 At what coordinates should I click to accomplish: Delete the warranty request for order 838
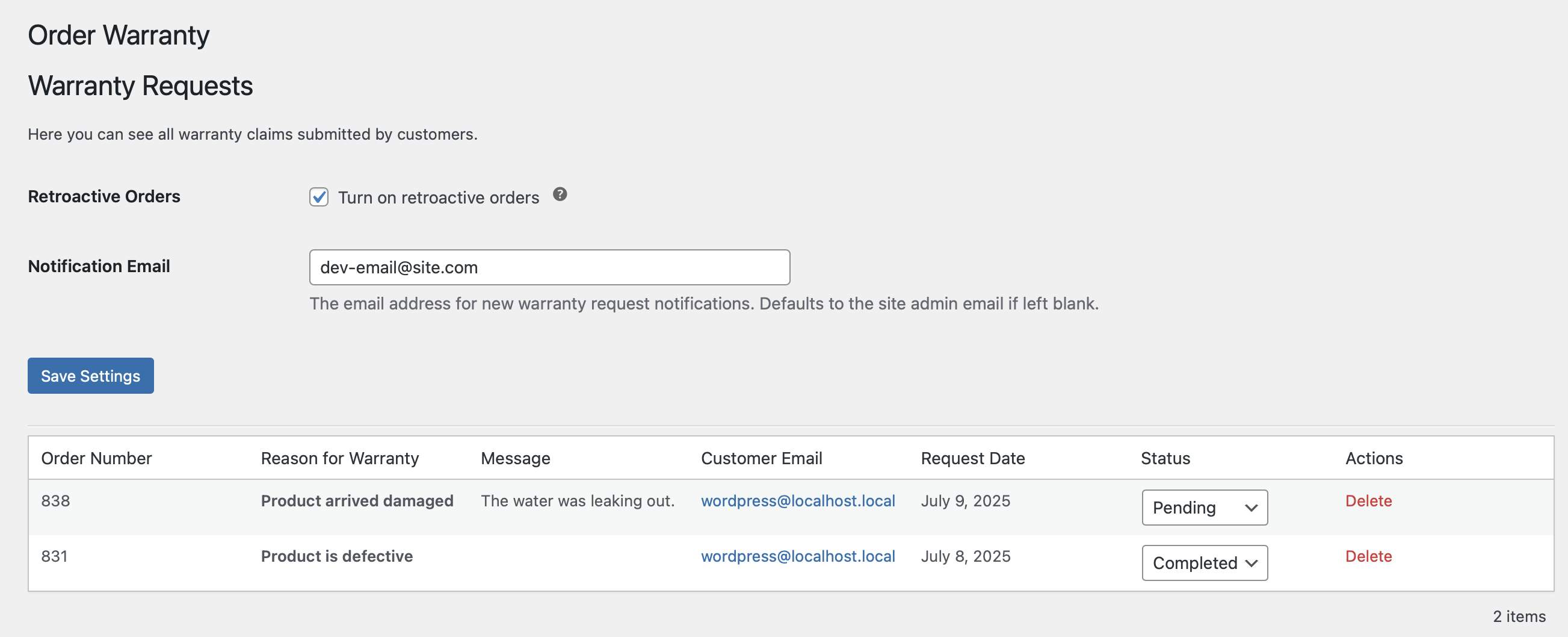tap(1368, 500)
